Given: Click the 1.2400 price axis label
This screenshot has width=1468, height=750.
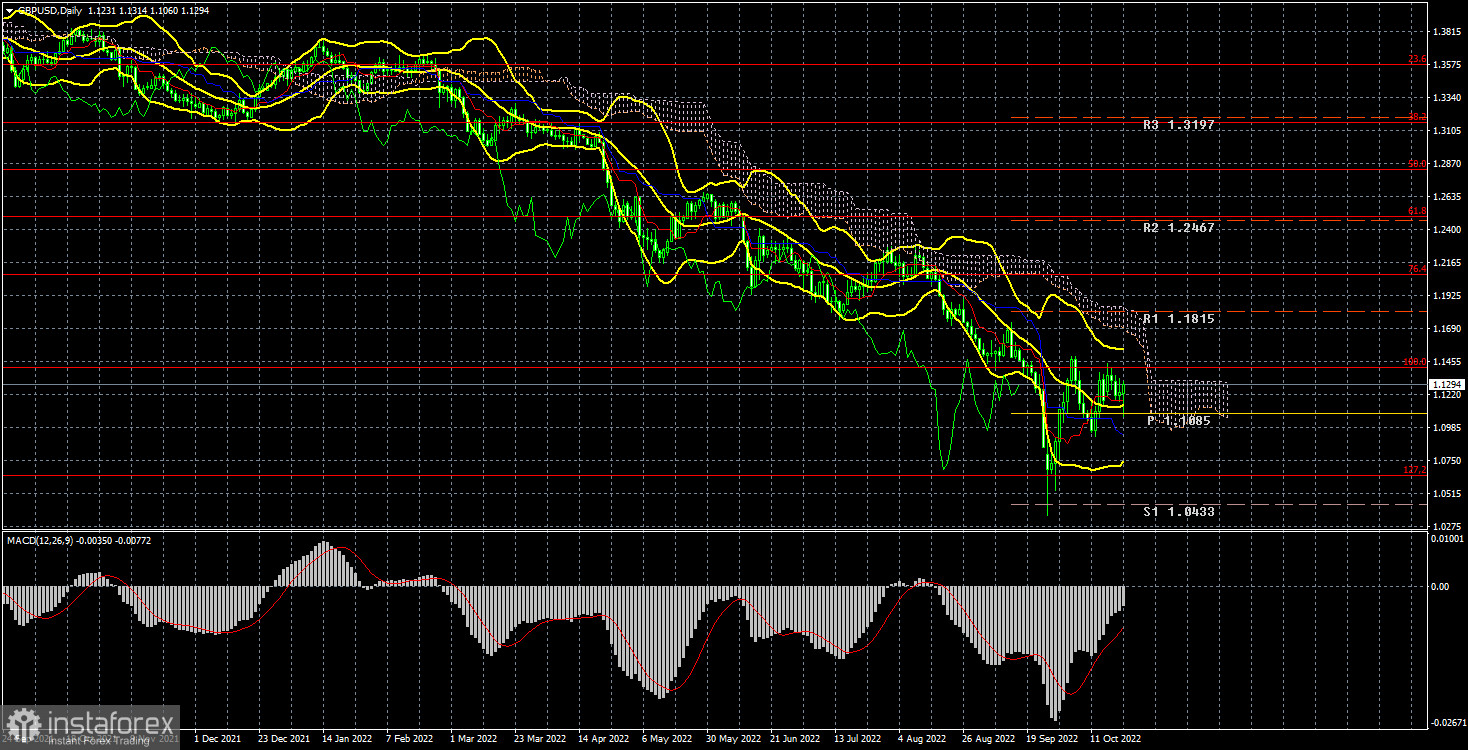Looking at the screenshot, I should [x=1446, y=230].
